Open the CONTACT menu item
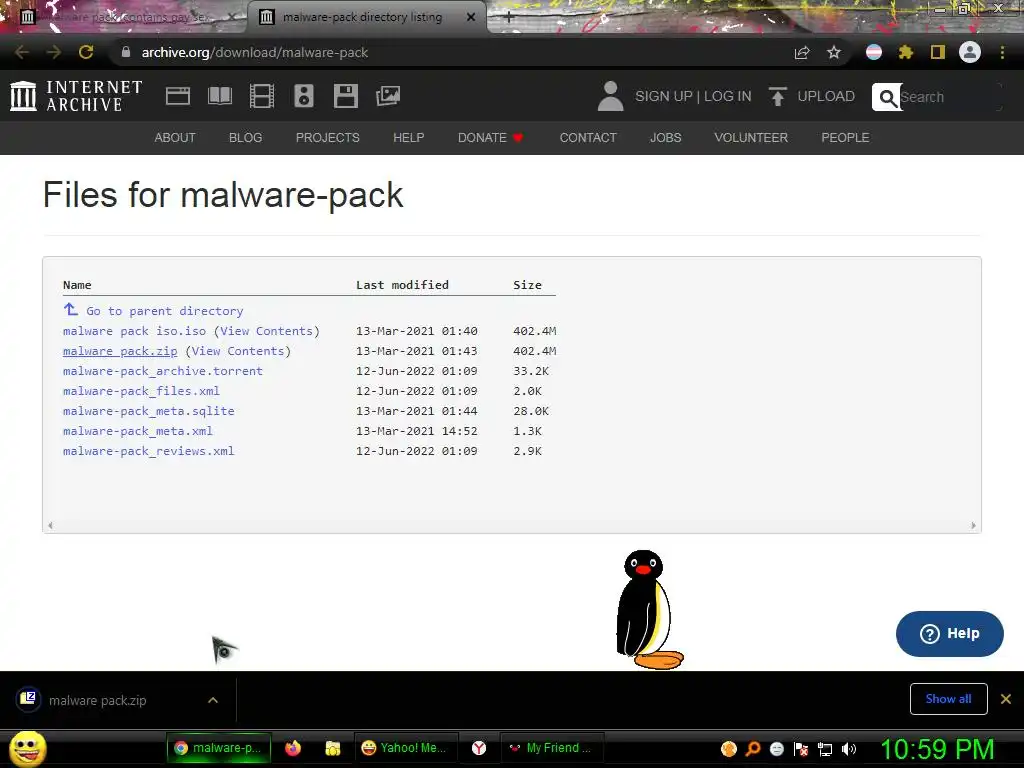1024x768 pixels. (588, 138)
